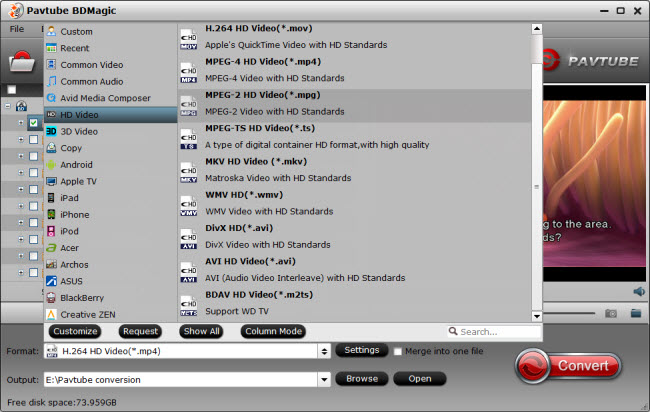Click the Column Mode button
The image size is (650, 412).
point(273,331)
